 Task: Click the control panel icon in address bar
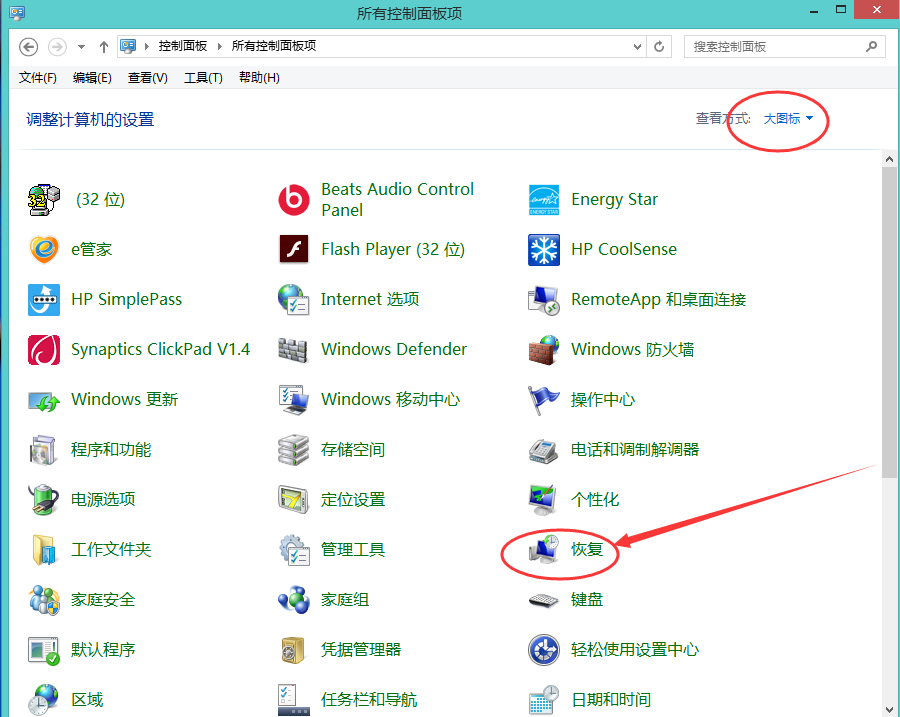point(128,46)
